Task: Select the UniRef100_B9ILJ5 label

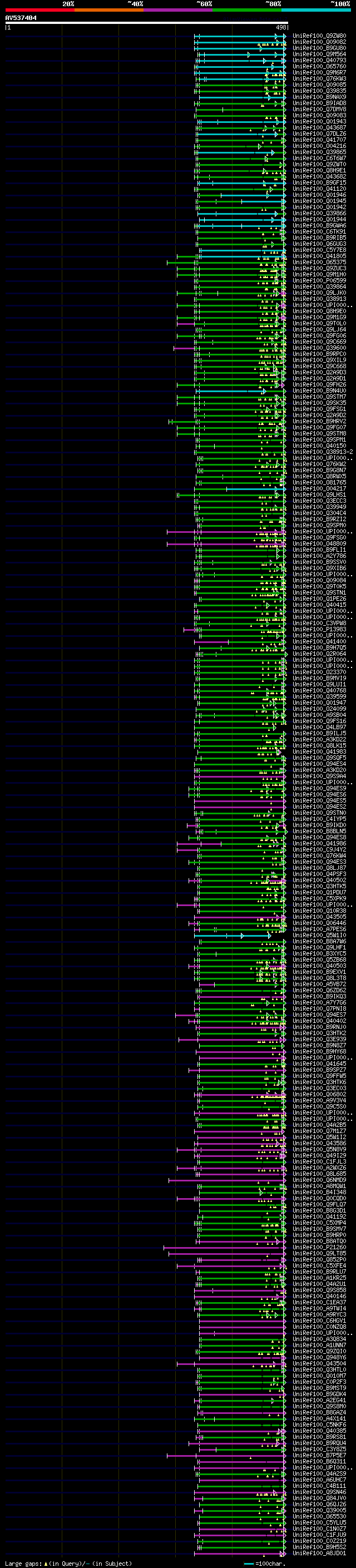Action: (319, 733)
